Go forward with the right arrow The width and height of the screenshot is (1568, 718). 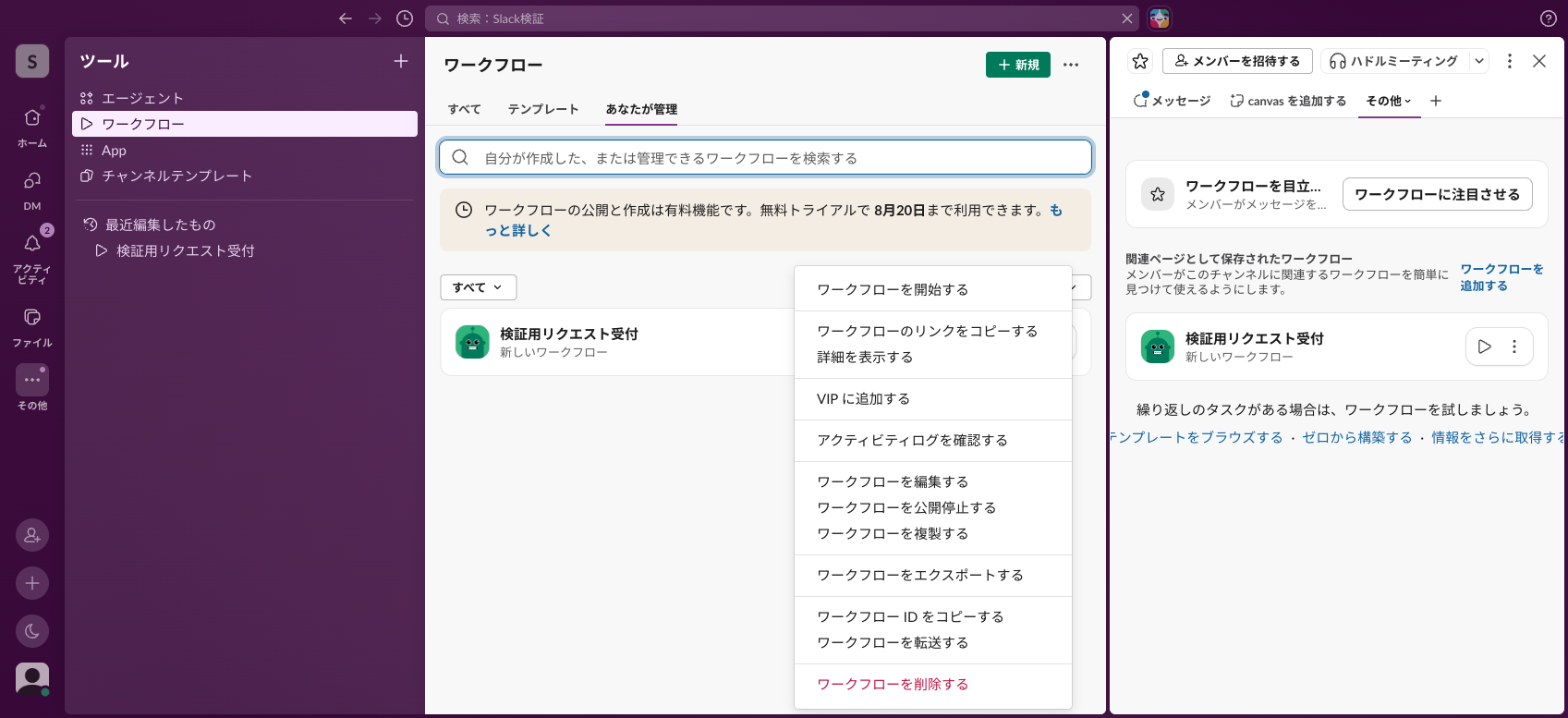[x=375, y=18]
